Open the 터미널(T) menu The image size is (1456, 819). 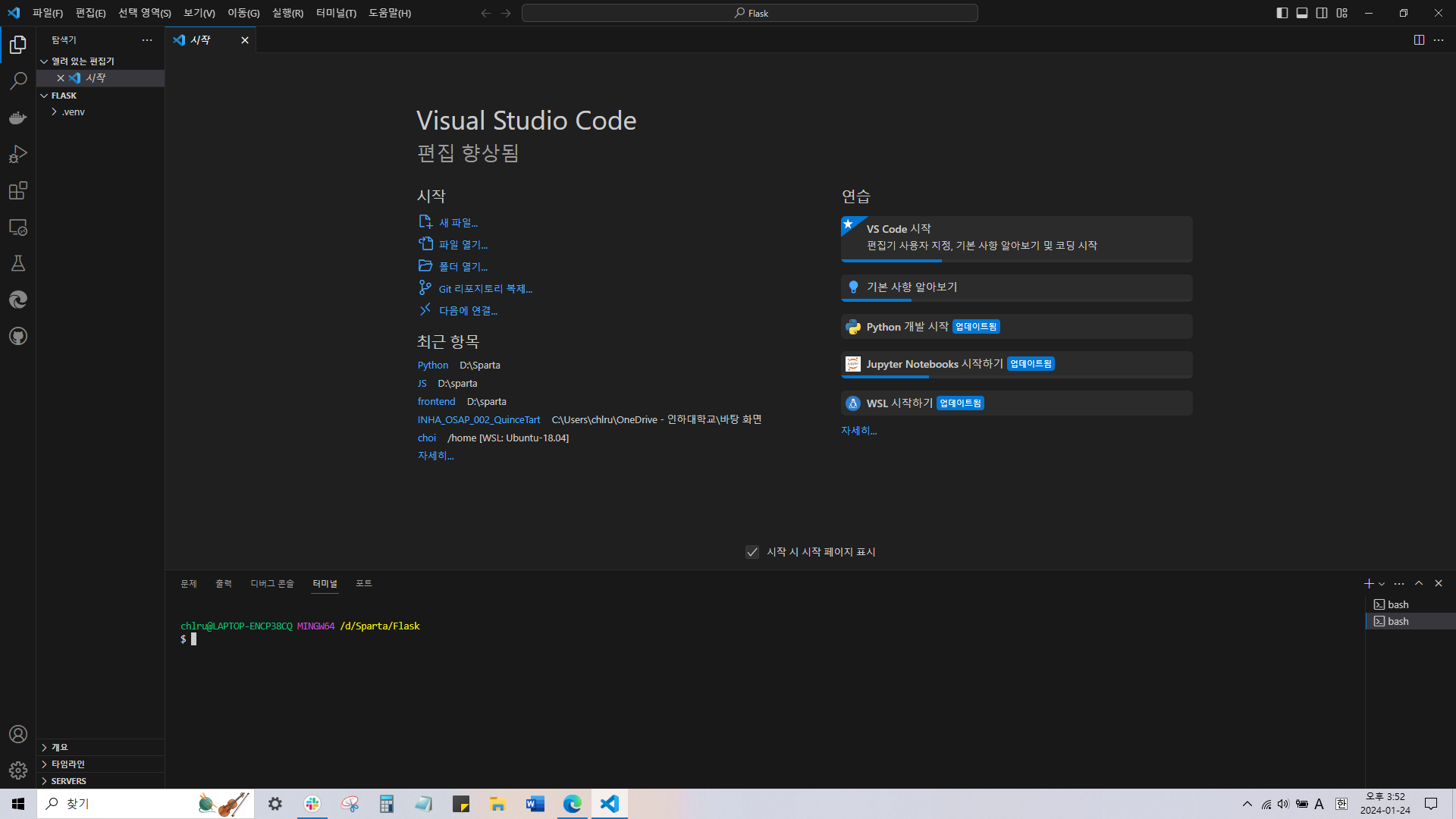pyautogui.click(x=336, y=13)
